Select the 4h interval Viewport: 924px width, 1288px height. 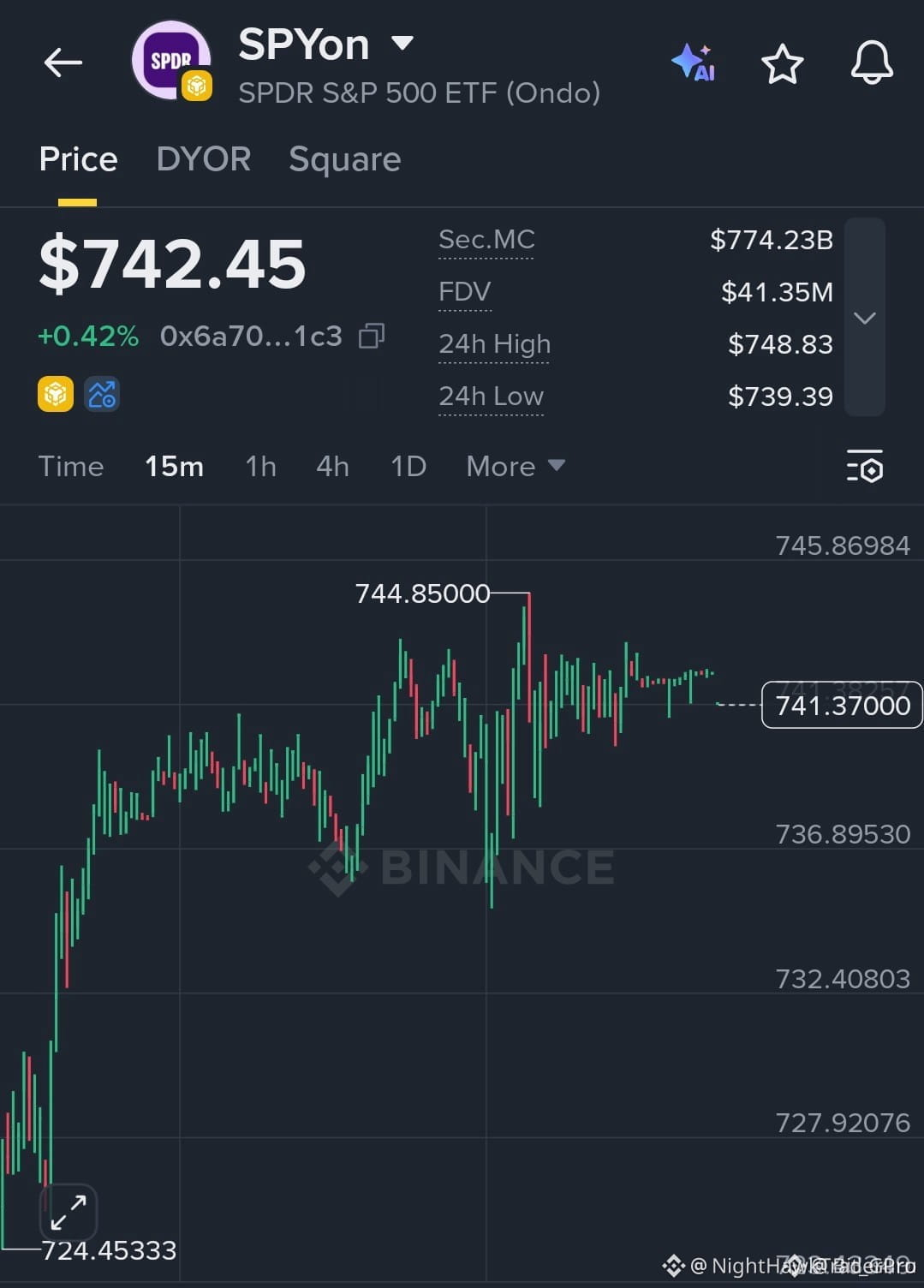pyautogui.click(x=332, y=466)
